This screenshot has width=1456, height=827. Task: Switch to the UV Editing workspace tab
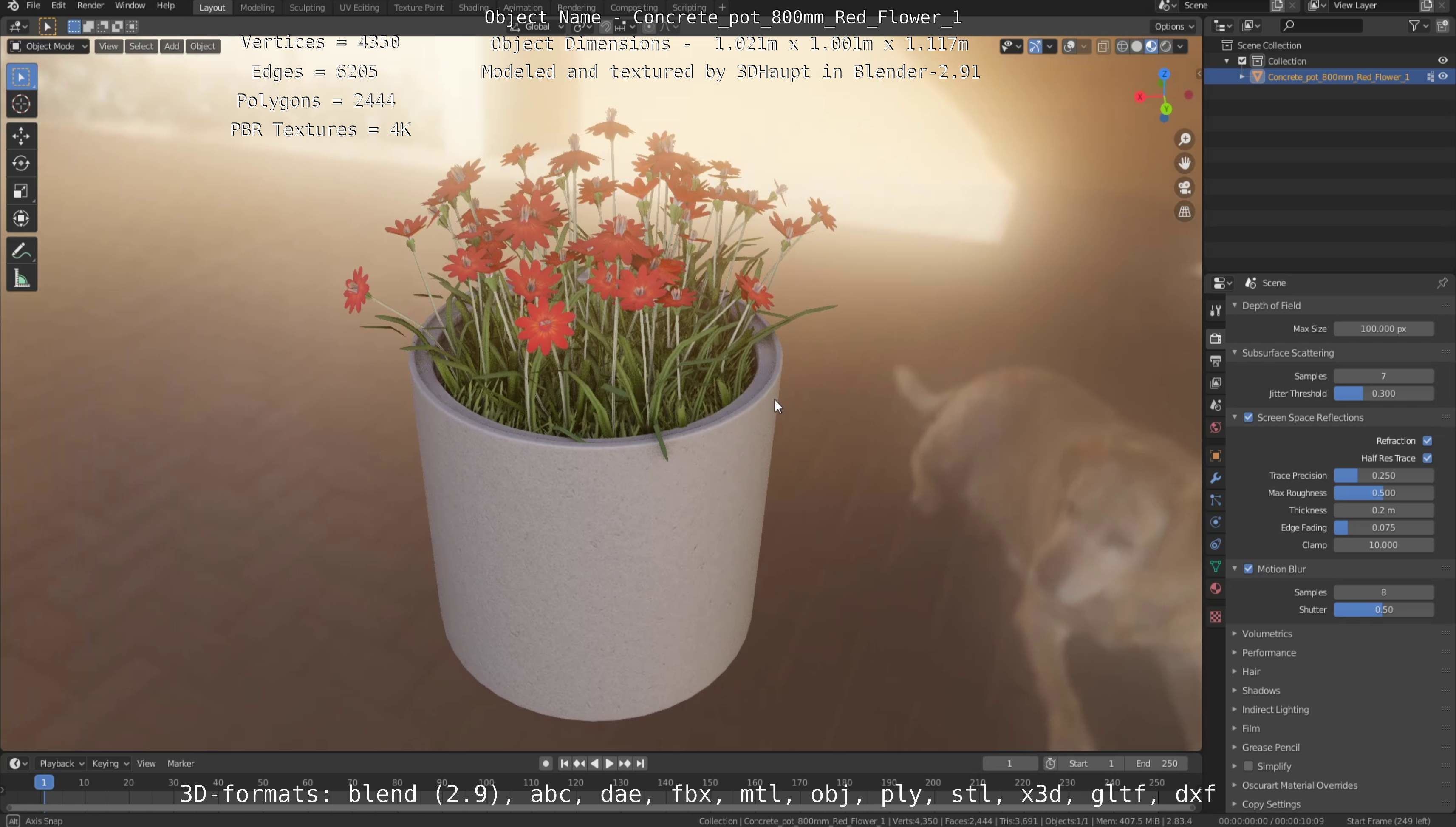click(359, 7)
